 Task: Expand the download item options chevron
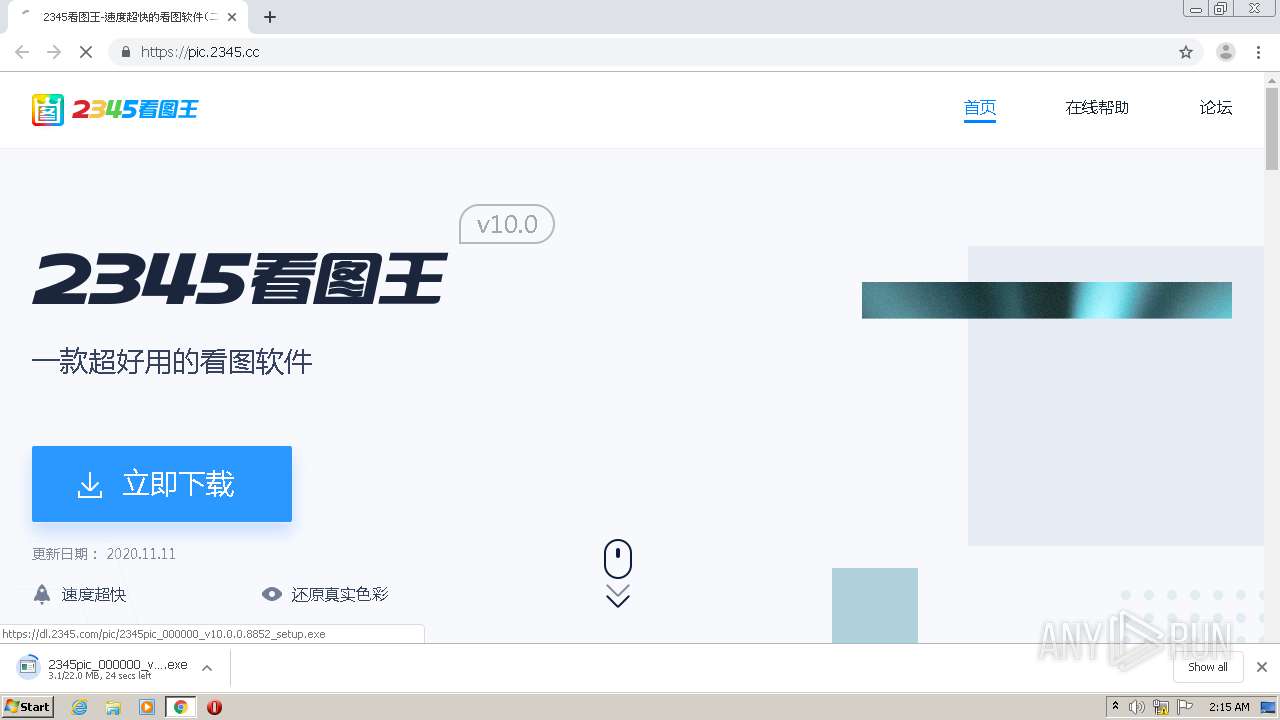(x=207, y=668)
